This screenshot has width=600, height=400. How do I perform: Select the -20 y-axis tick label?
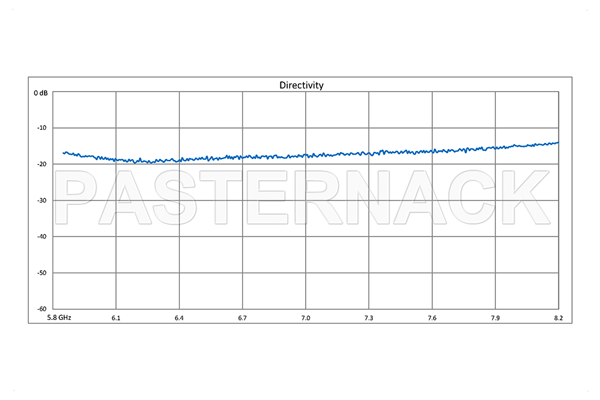[x=42, y=164]
